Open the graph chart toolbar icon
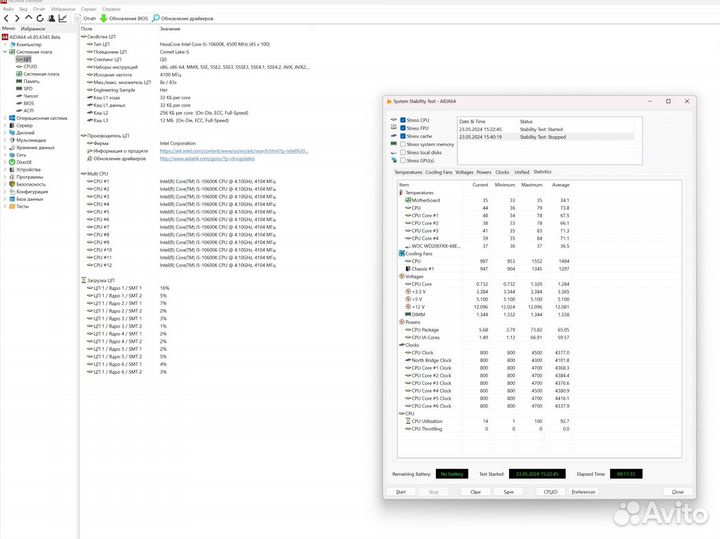The height and width of the screenshot is (539, 720). [64, 18]
